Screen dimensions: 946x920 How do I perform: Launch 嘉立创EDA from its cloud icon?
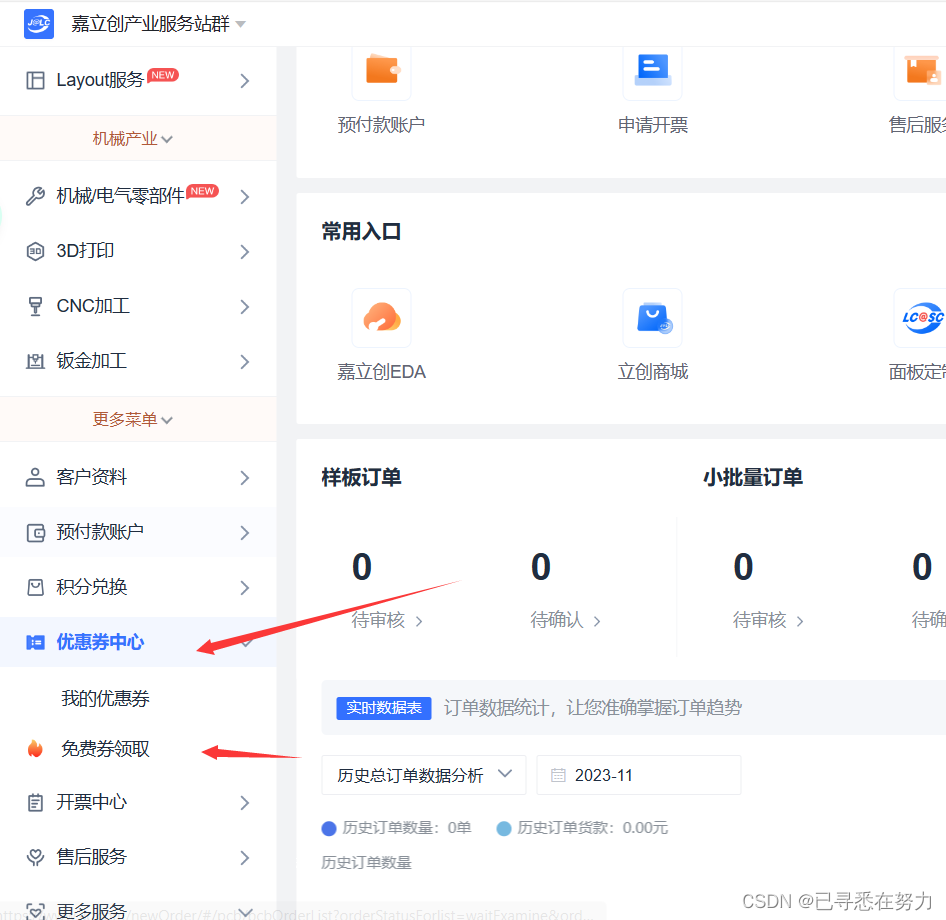(x=381, y=317)
